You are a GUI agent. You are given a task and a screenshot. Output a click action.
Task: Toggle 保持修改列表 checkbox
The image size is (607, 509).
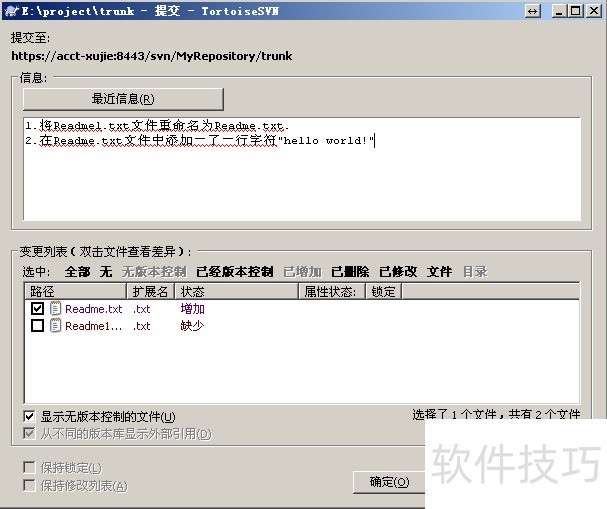coord(29,485)
